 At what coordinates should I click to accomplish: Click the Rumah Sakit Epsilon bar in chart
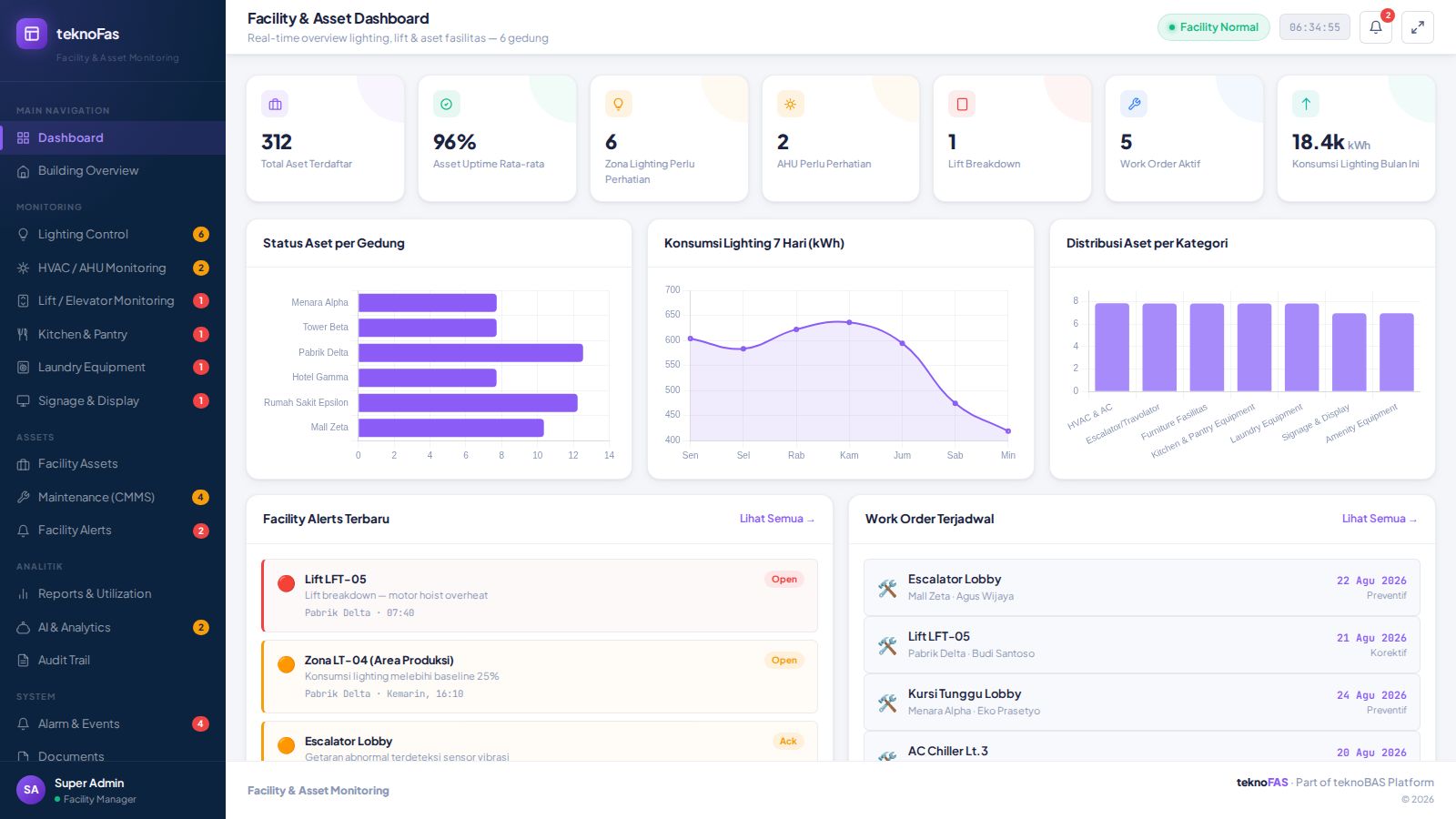(468, 403)
